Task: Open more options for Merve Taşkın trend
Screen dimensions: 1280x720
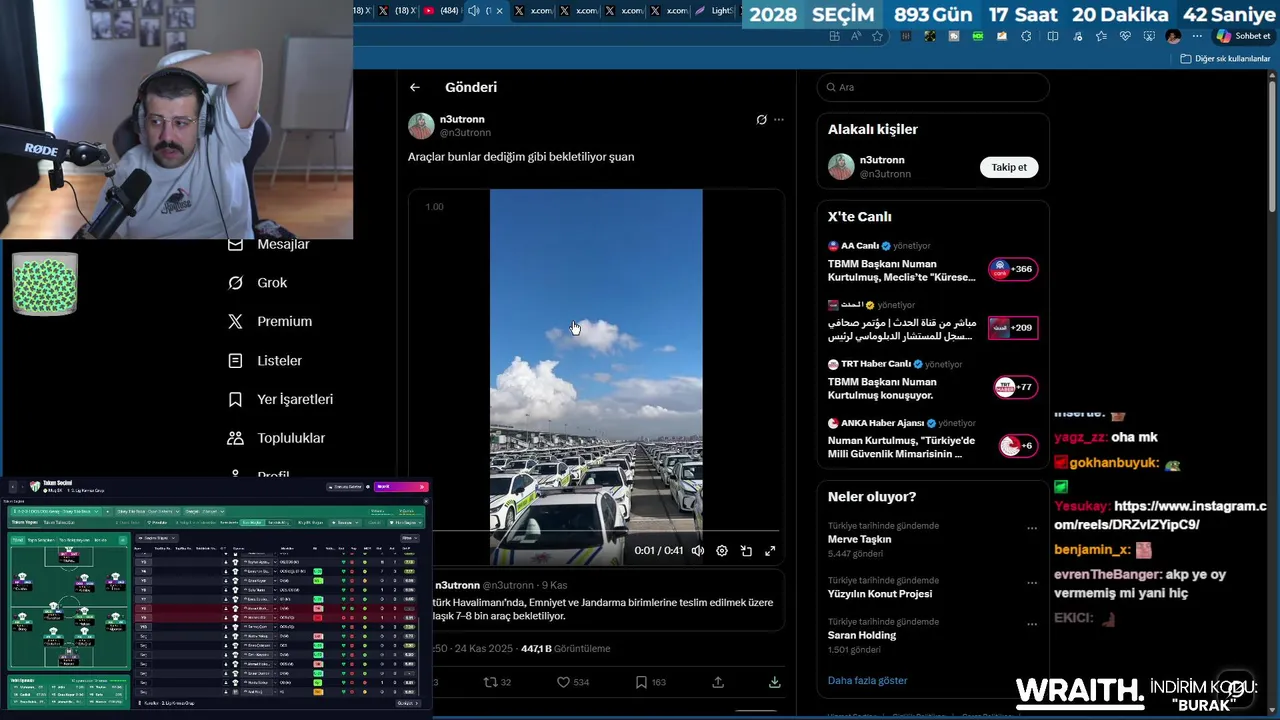Action: [x=1032, y=528]
